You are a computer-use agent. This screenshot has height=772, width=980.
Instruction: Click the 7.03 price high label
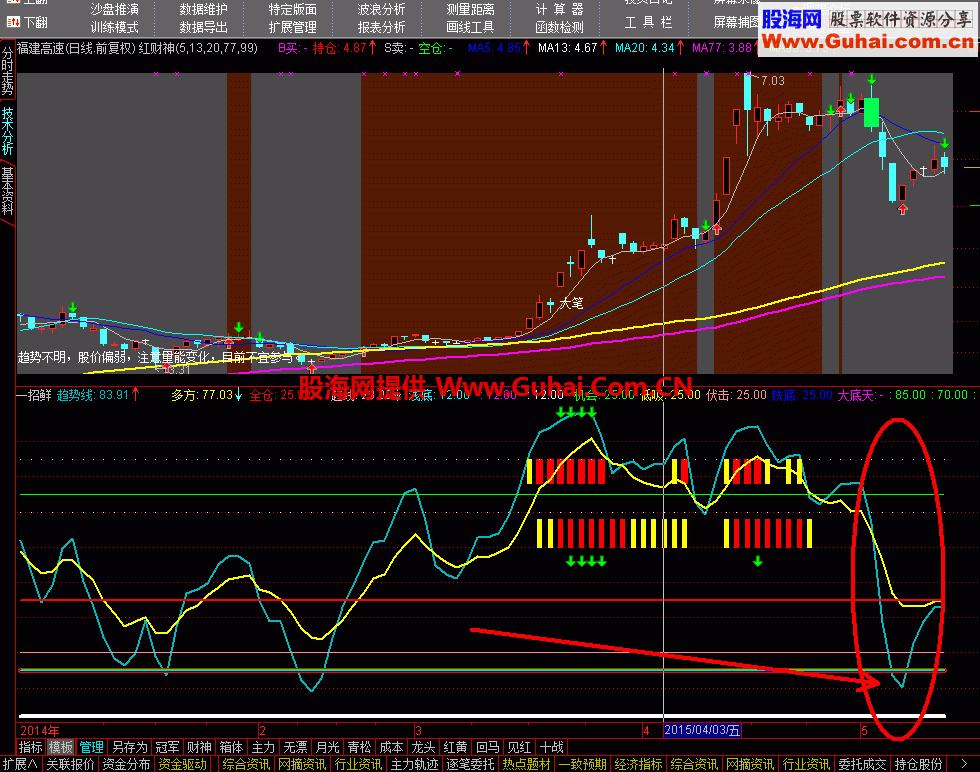coord(772,81)
